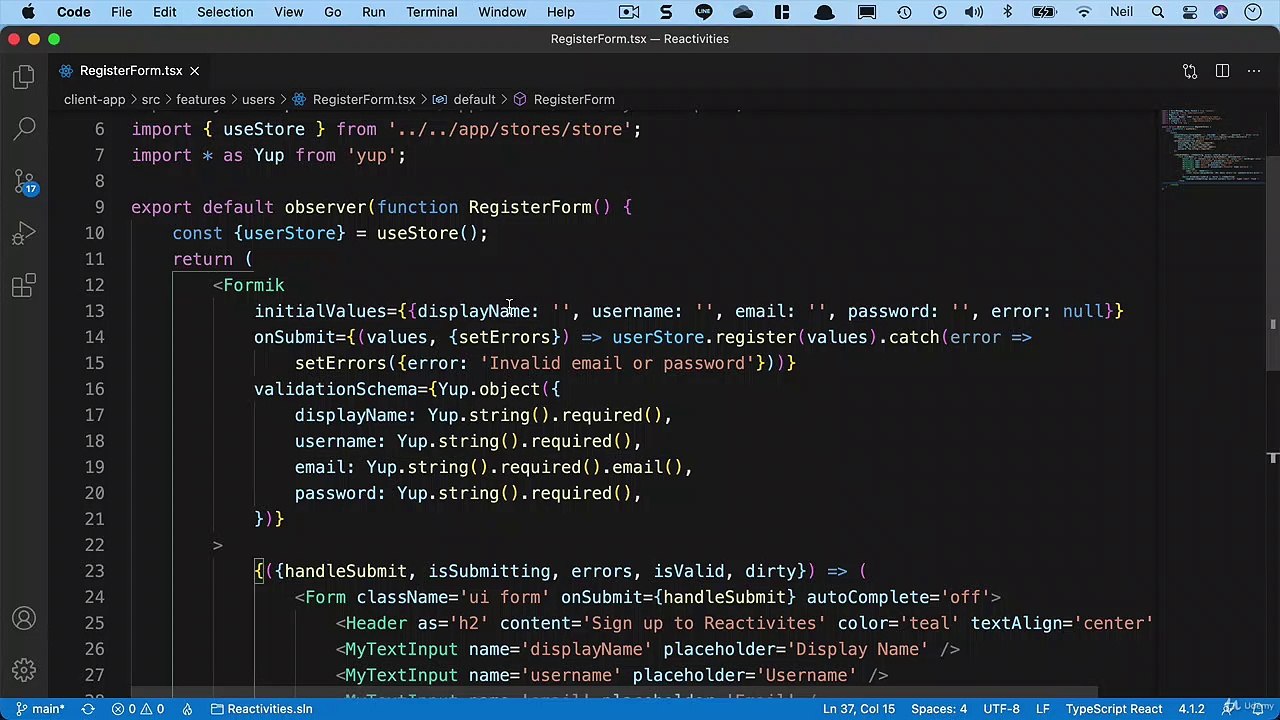Open the users breadcrumb dropdown
Image resolution: width=1280 pixels, height=720 pixels.
(x=258, y=100)
